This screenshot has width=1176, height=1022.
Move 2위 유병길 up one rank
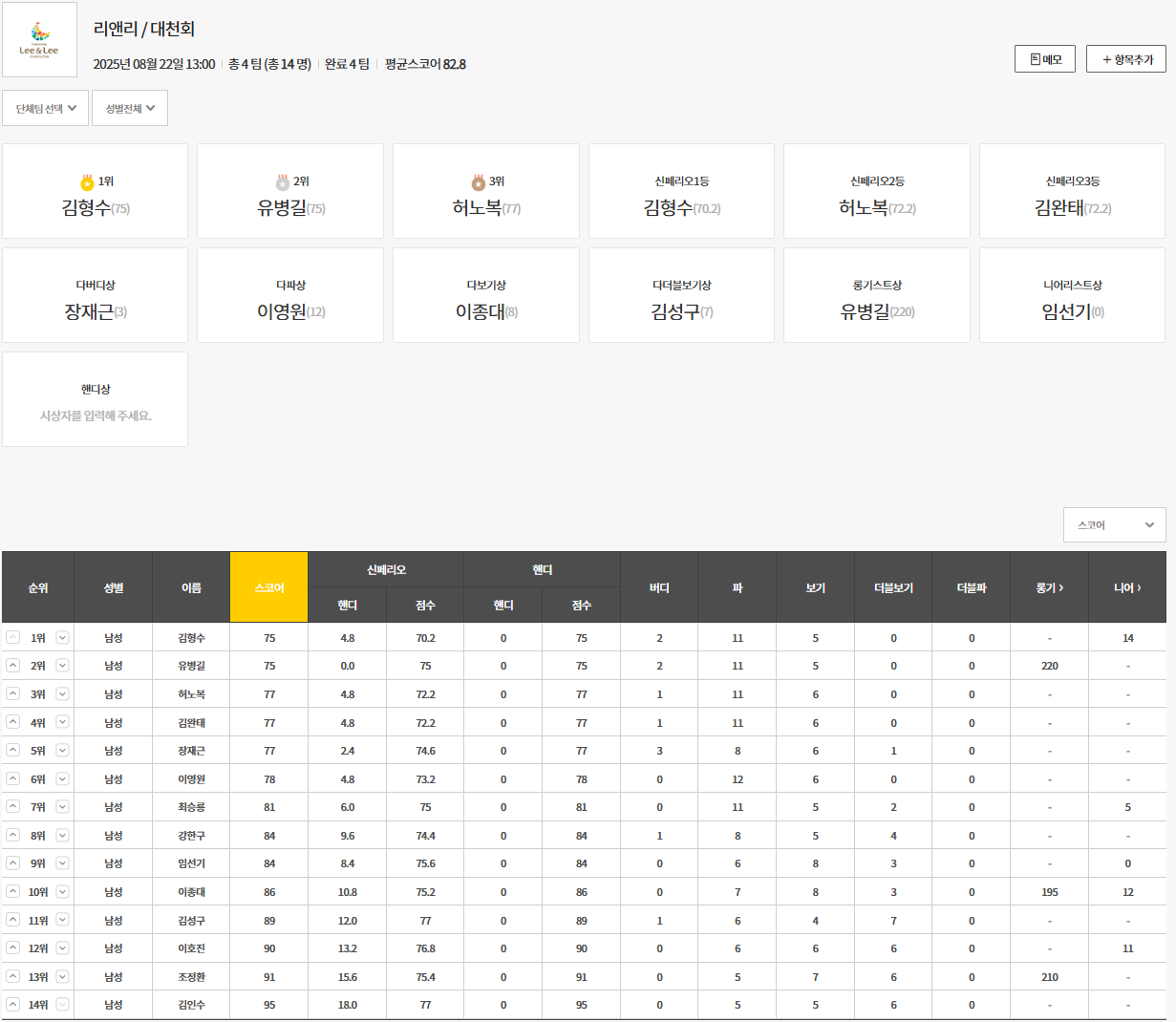12,666
